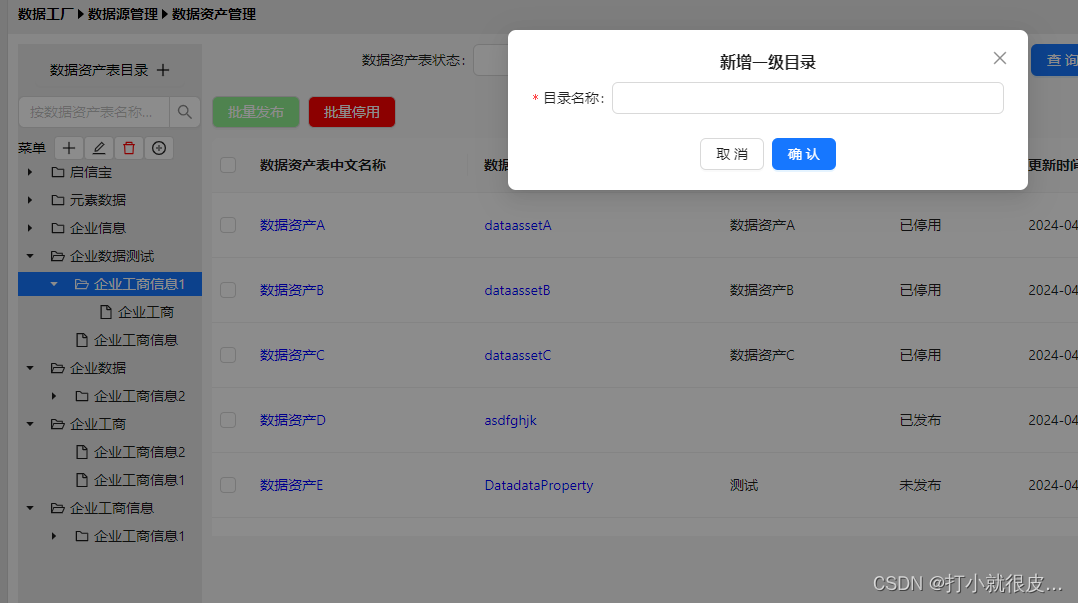Collapse the 企业数据测试 tree node arrow
Image resolution: width=1078 pixels, height=603 pixels.
30,256
